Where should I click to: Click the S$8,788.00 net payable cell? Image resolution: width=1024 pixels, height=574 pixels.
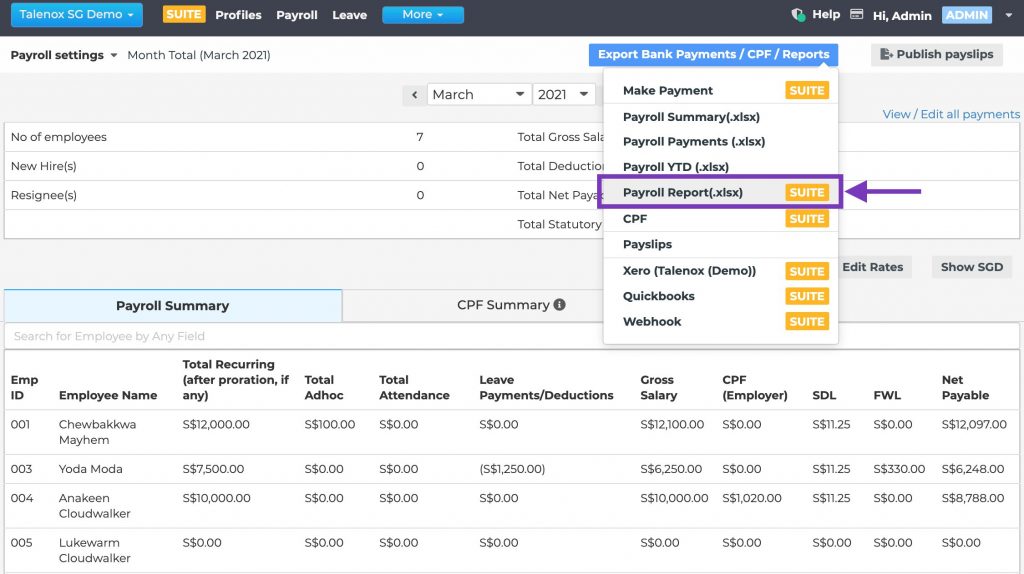click(x=972, y=498)
